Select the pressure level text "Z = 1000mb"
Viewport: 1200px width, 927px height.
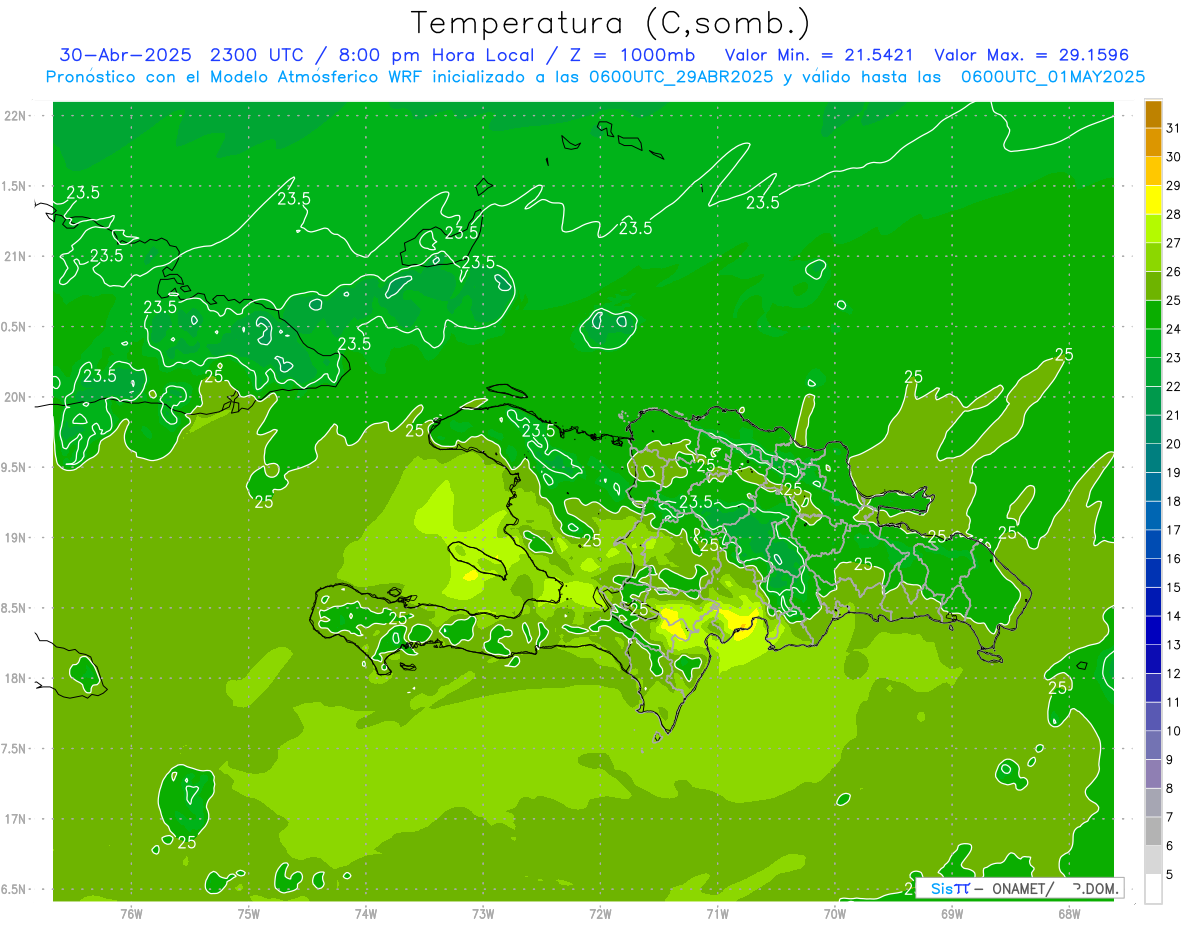(x=633, y=55)
